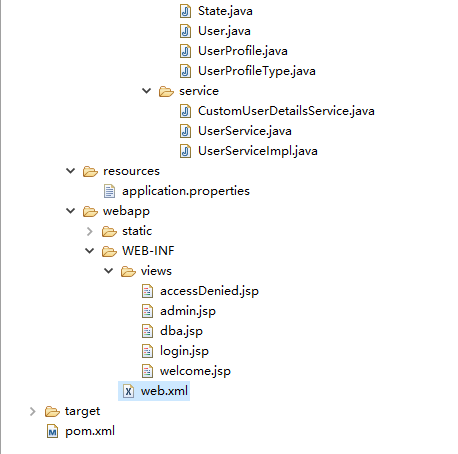Image resolution: width=458 pixels, height=454 pixels.
Task: Click the web.xml XML file icon
Action: (x=128, y=391)
